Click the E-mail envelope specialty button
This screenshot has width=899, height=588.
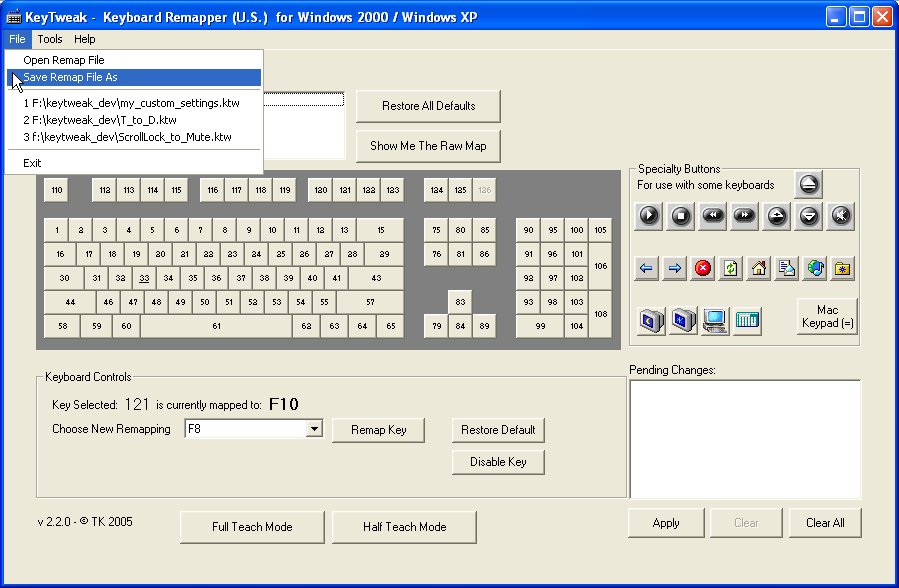pyautogui.click(x=787, y=268)
